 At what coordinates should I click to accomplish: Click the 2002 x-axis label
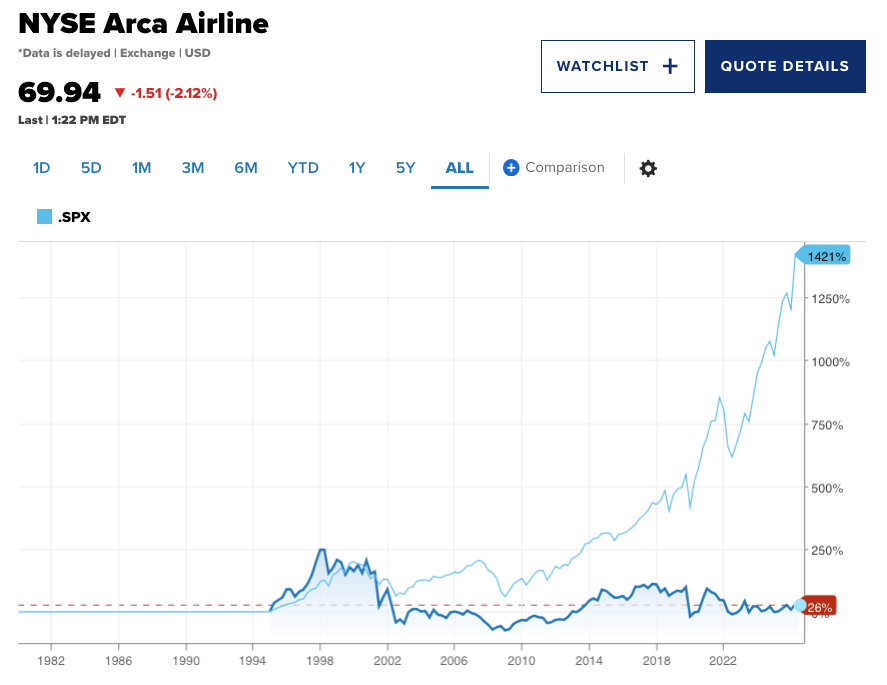point(387,660)
